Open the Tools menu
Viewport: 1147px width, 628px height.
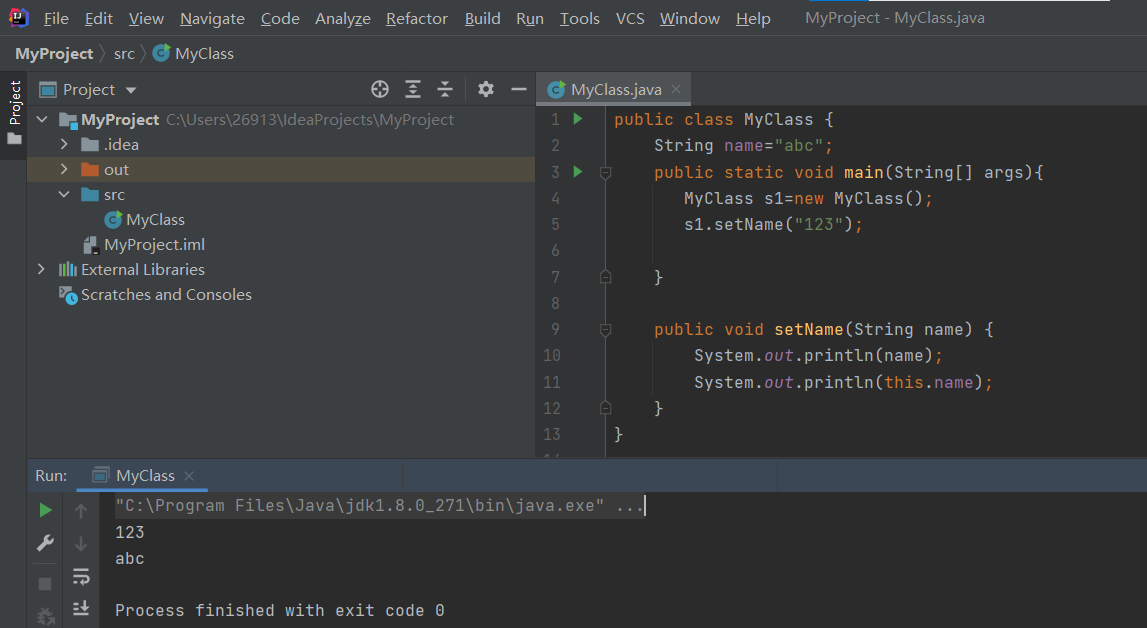click(579, 19)
